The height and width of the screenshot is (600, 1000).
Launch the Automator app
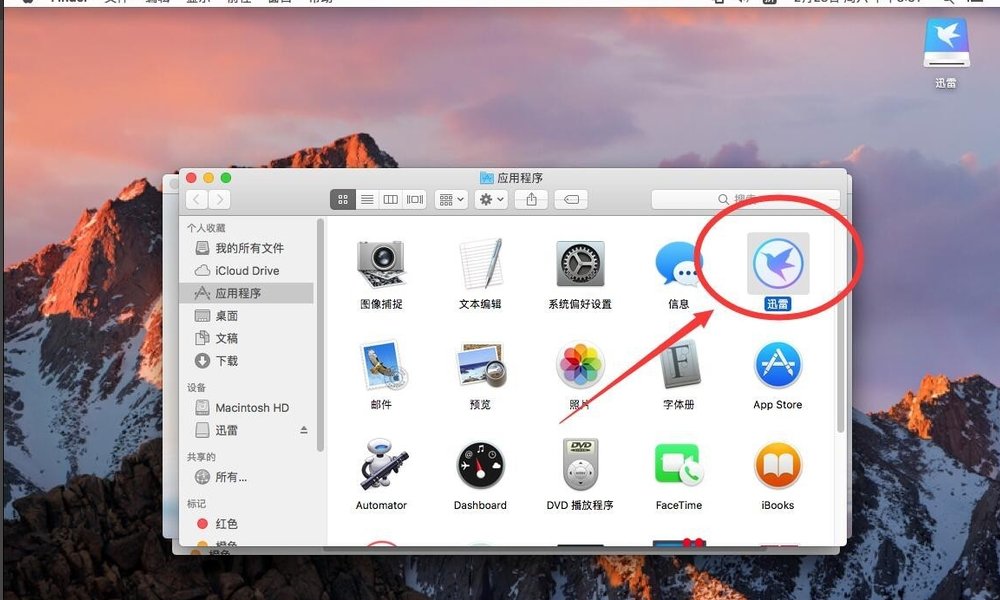coord(381,466)
